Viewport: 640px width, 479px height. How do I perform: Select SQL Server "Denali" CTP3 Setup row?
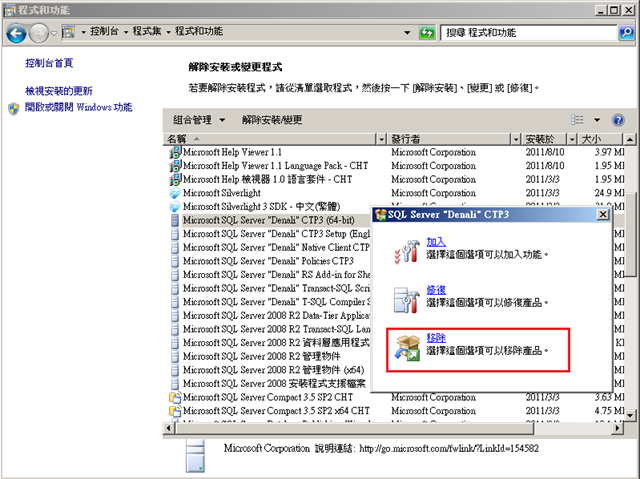tap(269, 234)
